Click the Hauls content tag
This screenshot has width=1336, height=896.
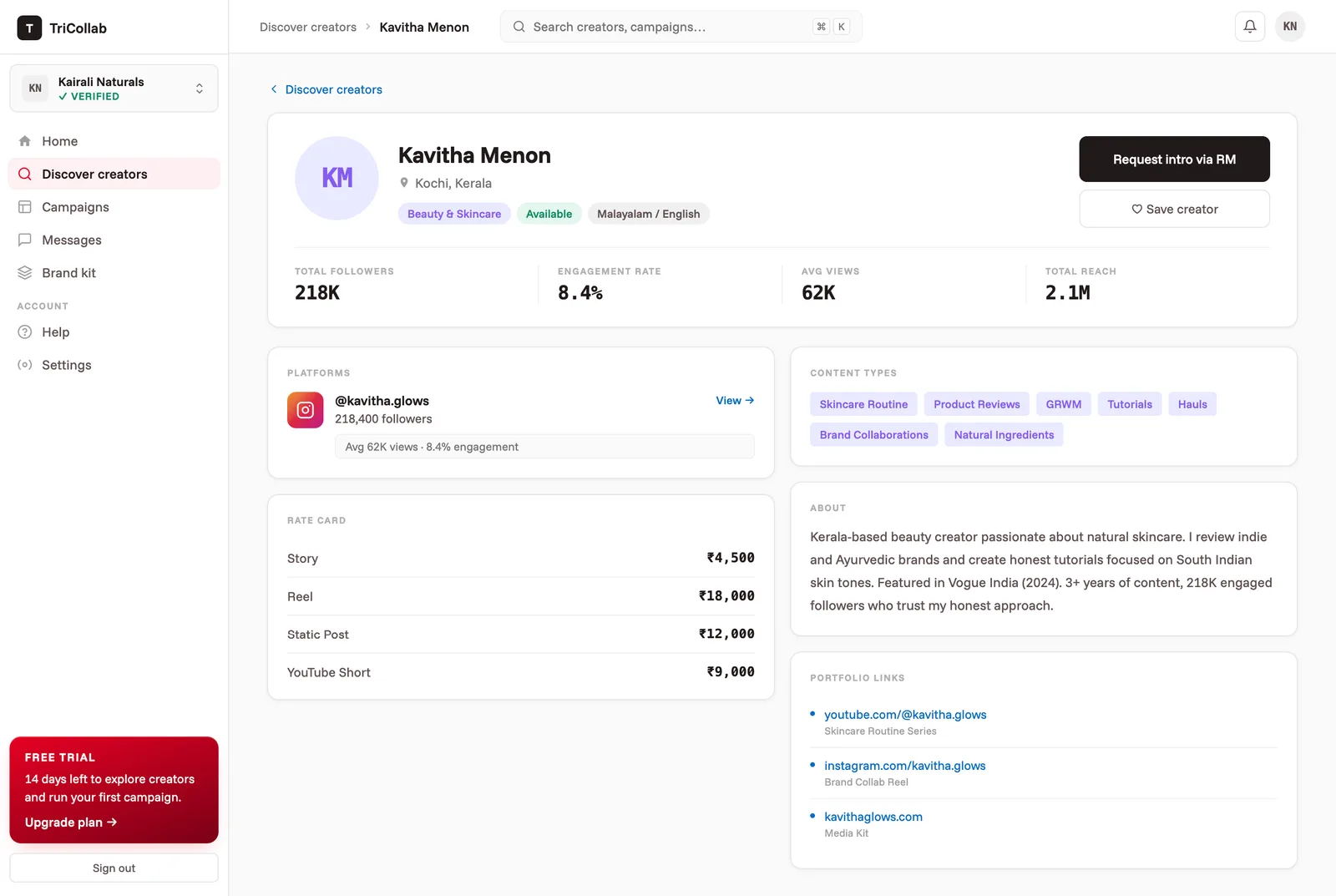(x=1192, y=404)
